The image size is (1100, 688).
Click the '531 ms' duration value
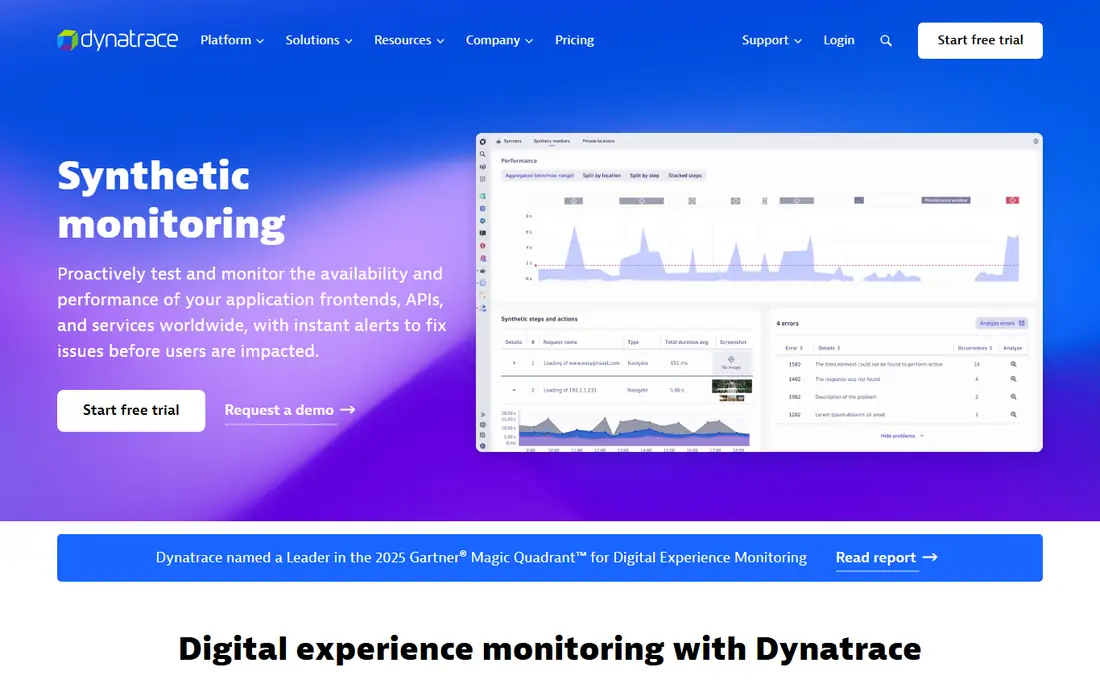(x=678, y=363)
